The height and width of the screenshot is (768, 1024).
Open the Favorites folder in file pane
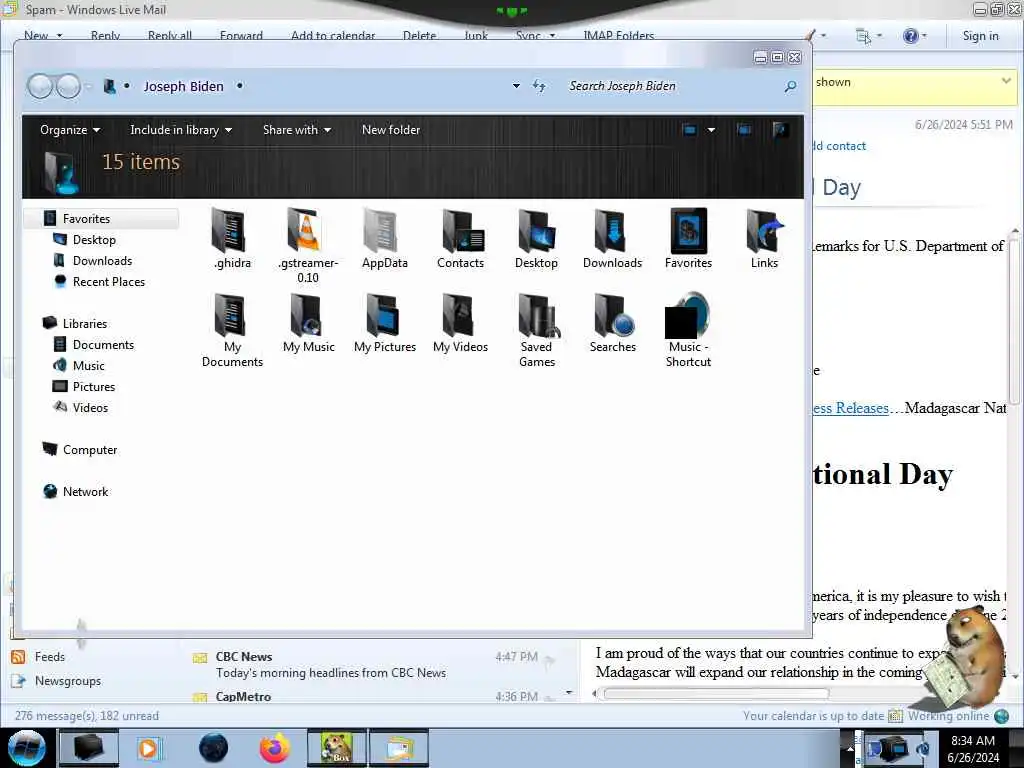688,238
